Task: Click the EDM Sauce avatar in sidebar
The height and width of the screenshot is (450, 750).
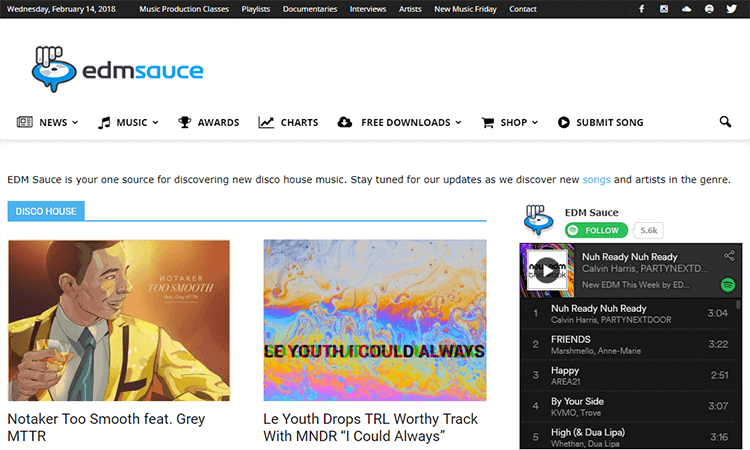Action: [x=539, y=220]
